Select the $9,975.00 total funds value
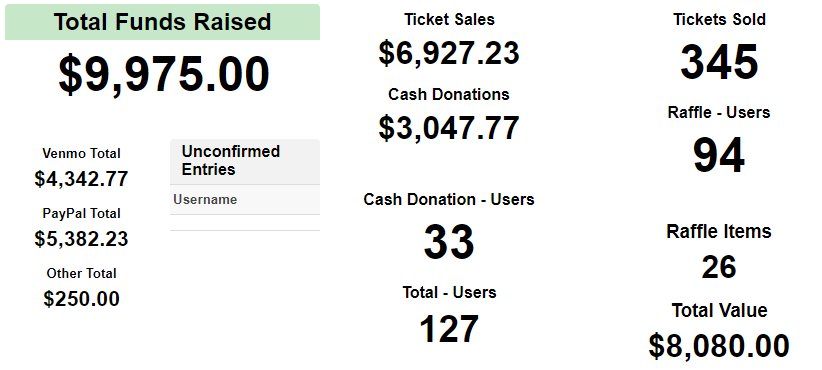 [164, 74]
